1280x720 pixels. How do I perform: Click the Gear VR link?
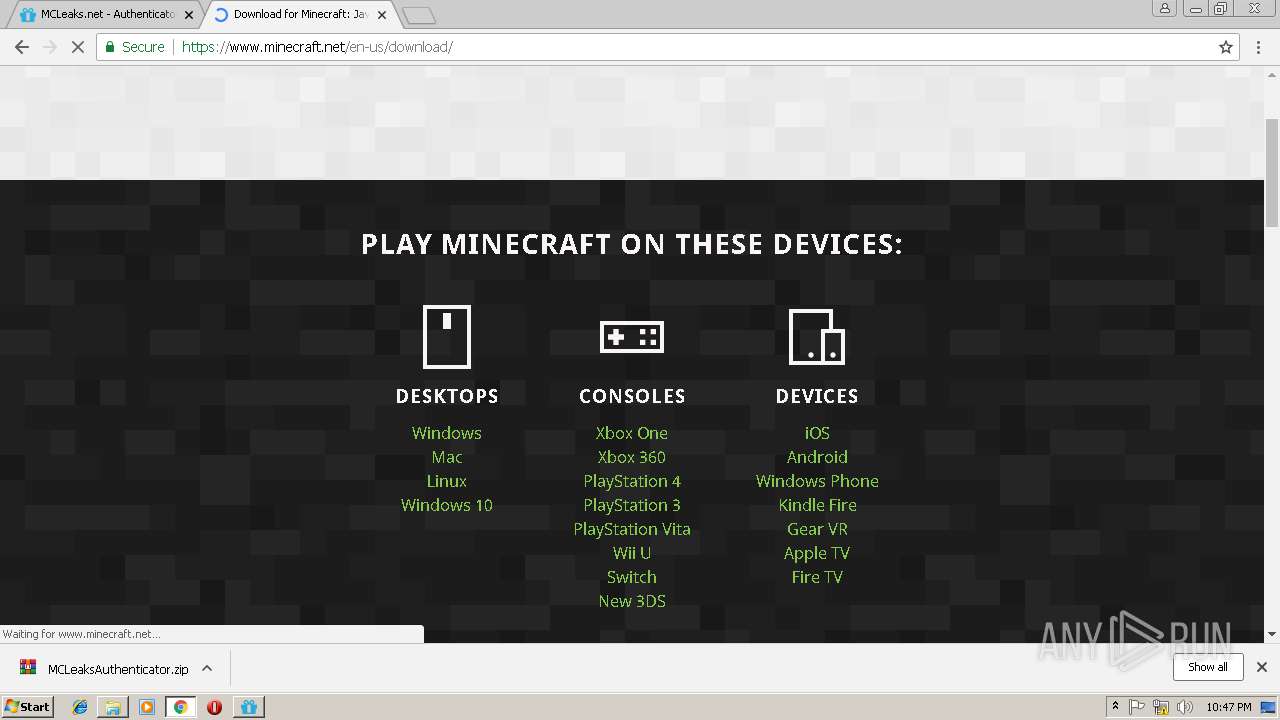817,529
